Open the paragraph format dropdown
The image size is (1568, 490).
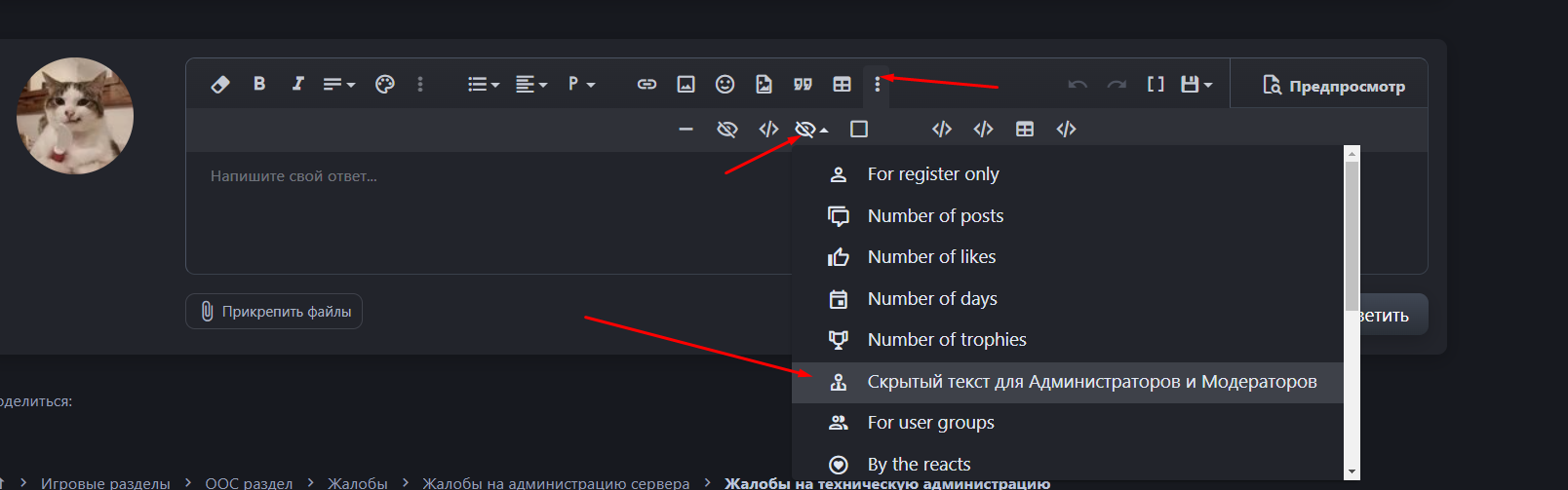coord(581,85)
